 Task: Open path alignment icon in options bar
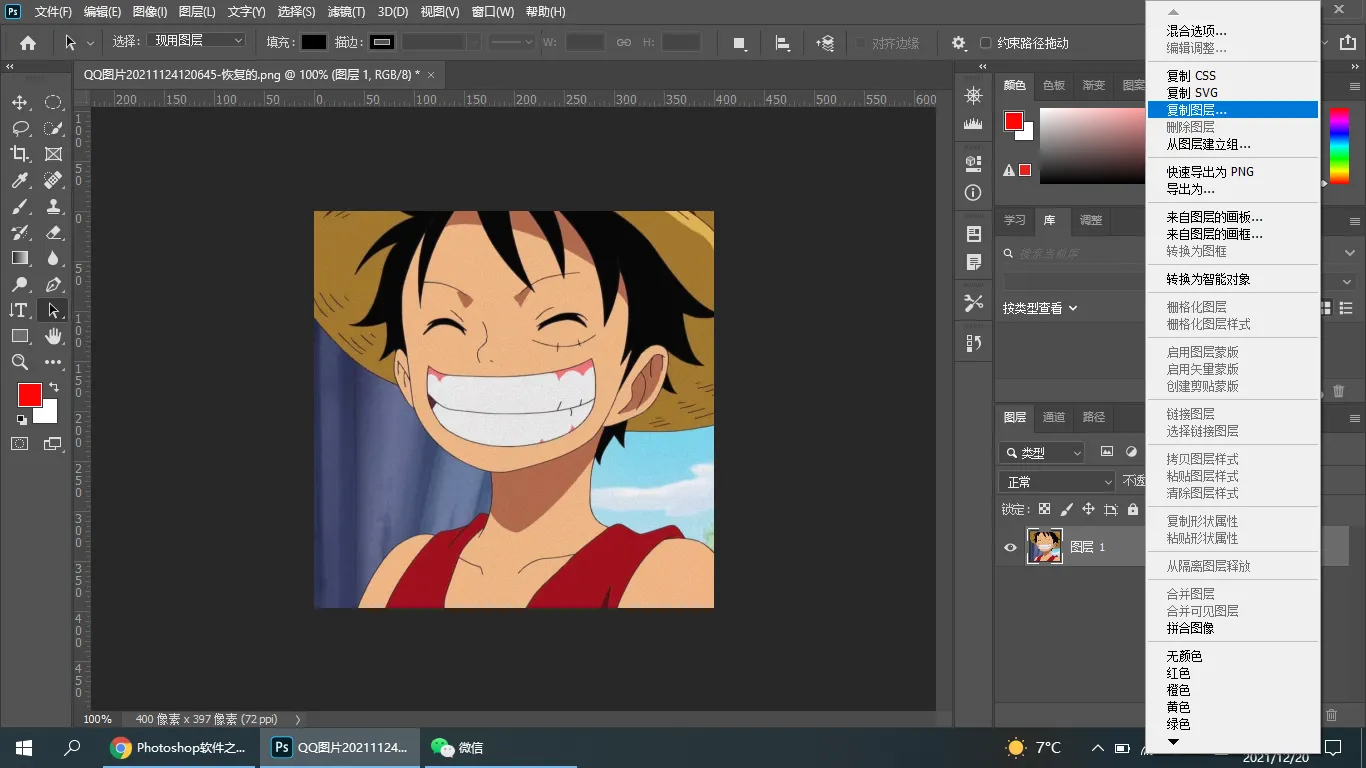(x=783, y=43)
